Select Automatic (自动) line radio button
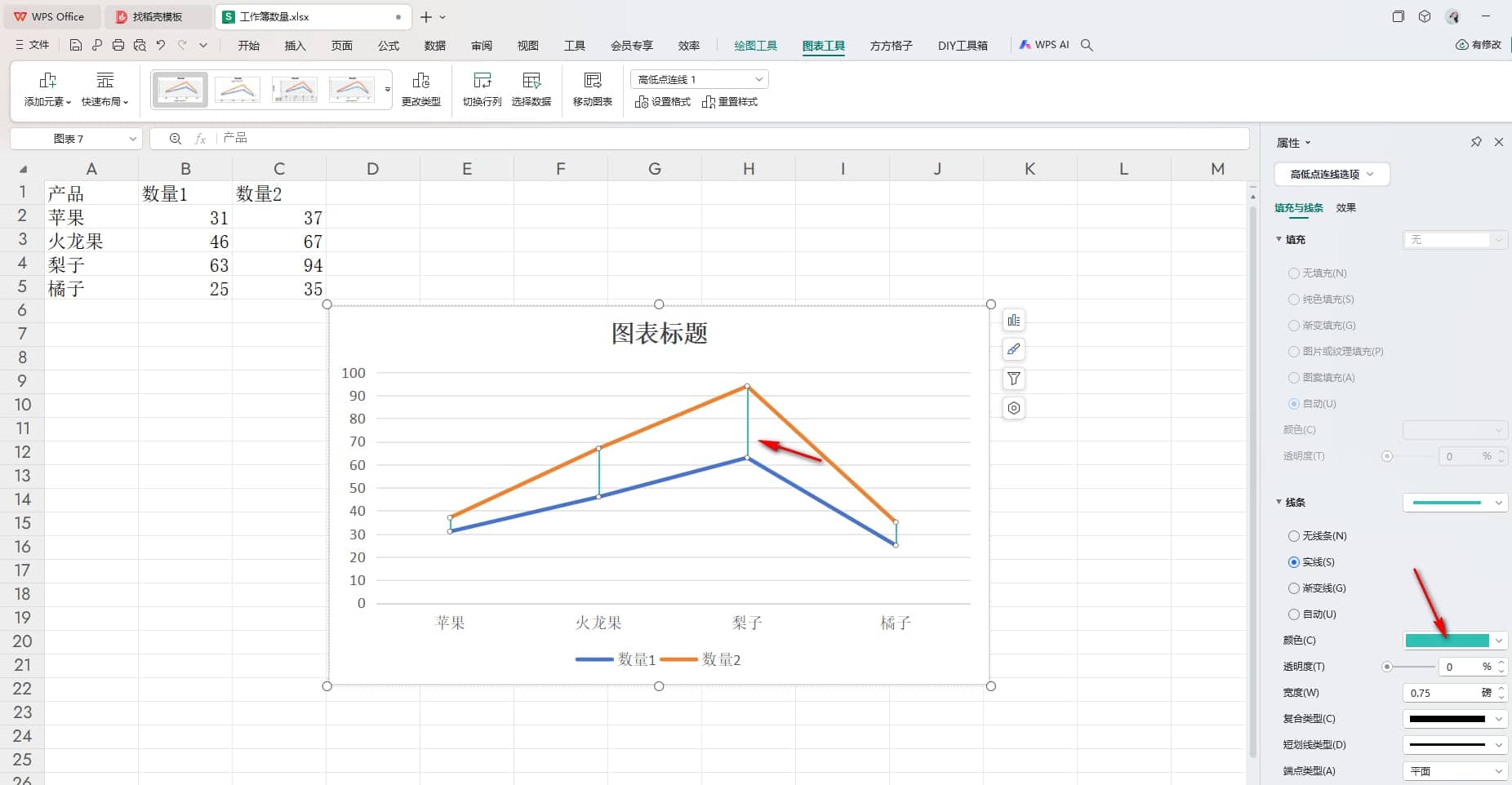This screenshot has width=1512, height=785. [1293, 614]
